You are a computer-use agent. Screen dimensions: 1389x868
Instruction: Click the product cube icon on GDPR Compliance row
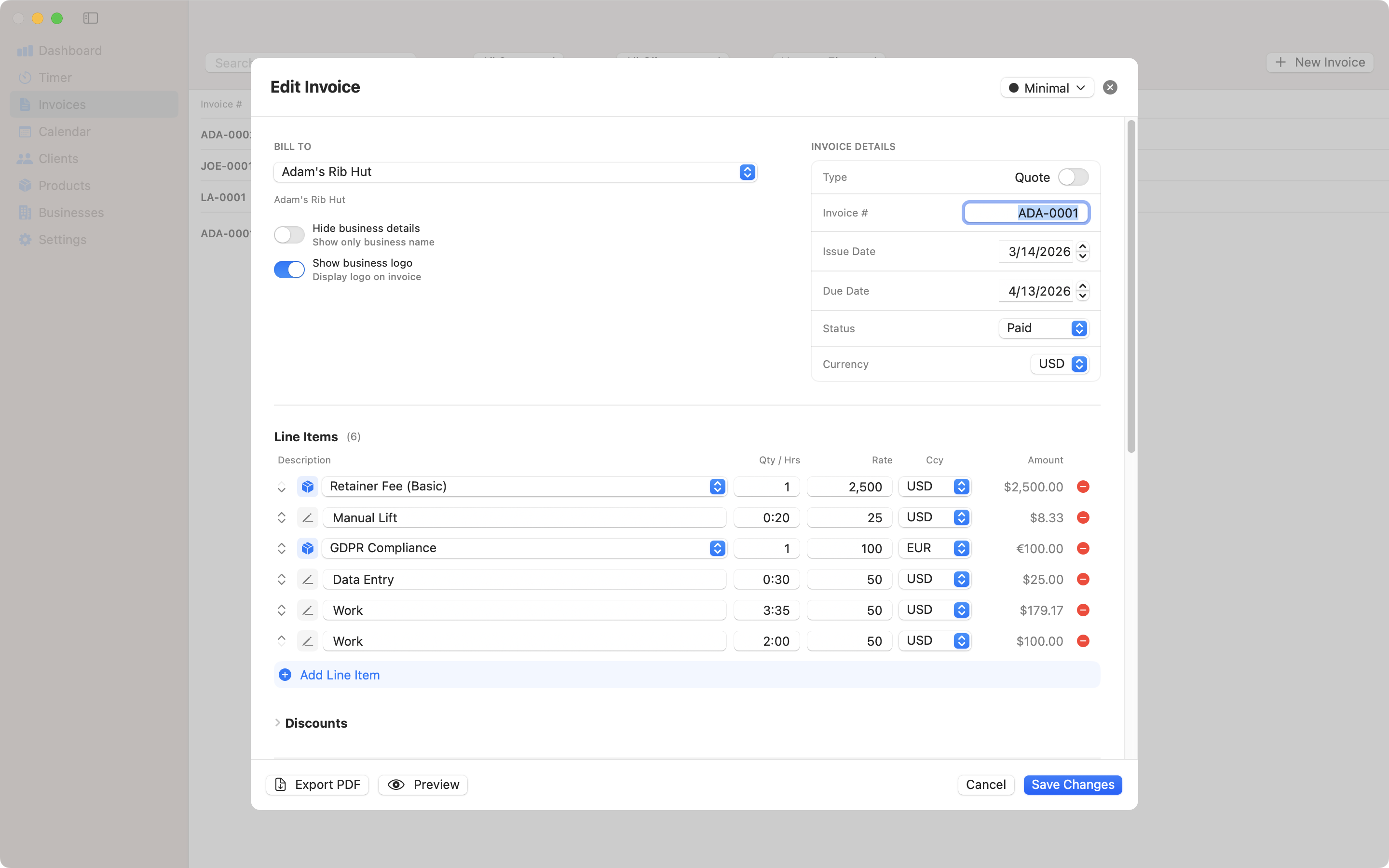pos(308,548)
